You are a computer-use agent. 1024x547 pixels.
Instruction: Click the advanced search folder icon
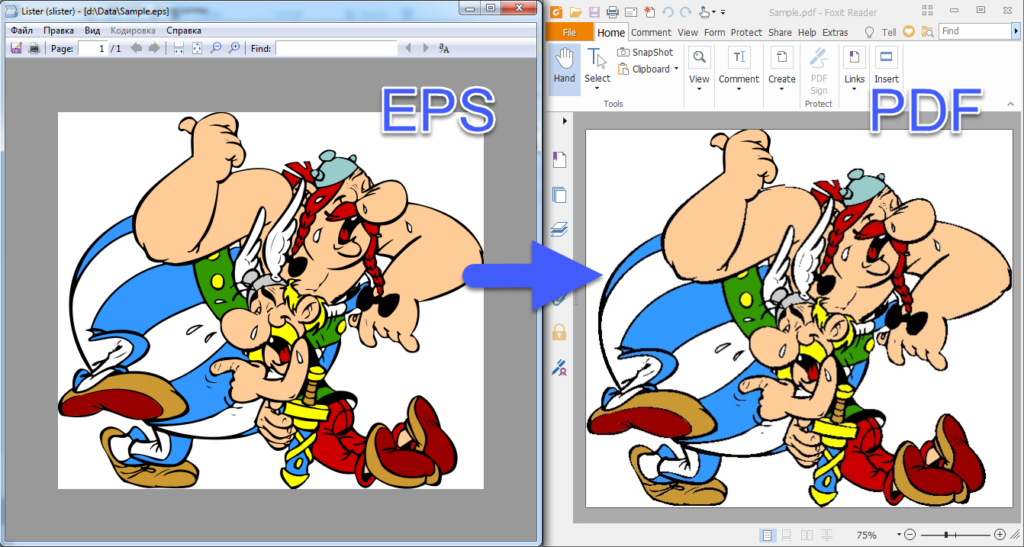[x=927, y=31]
